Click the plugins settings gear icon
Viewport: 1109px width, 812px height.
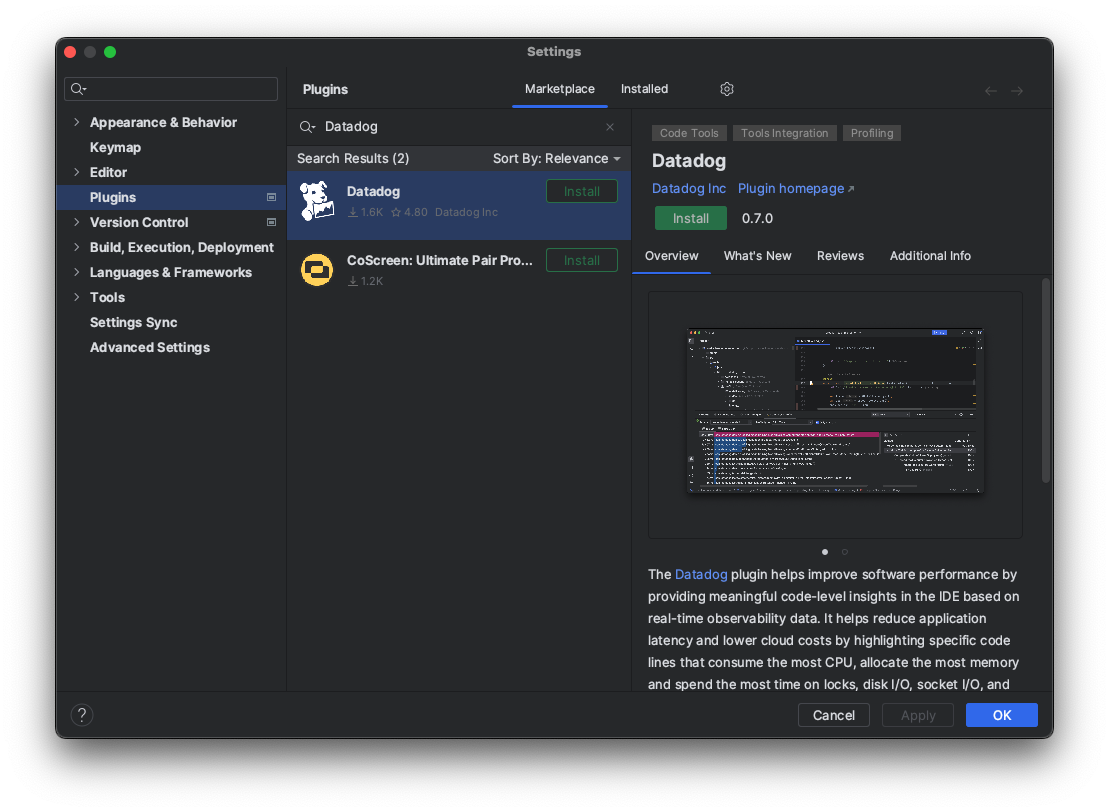[x=727, y=89]
